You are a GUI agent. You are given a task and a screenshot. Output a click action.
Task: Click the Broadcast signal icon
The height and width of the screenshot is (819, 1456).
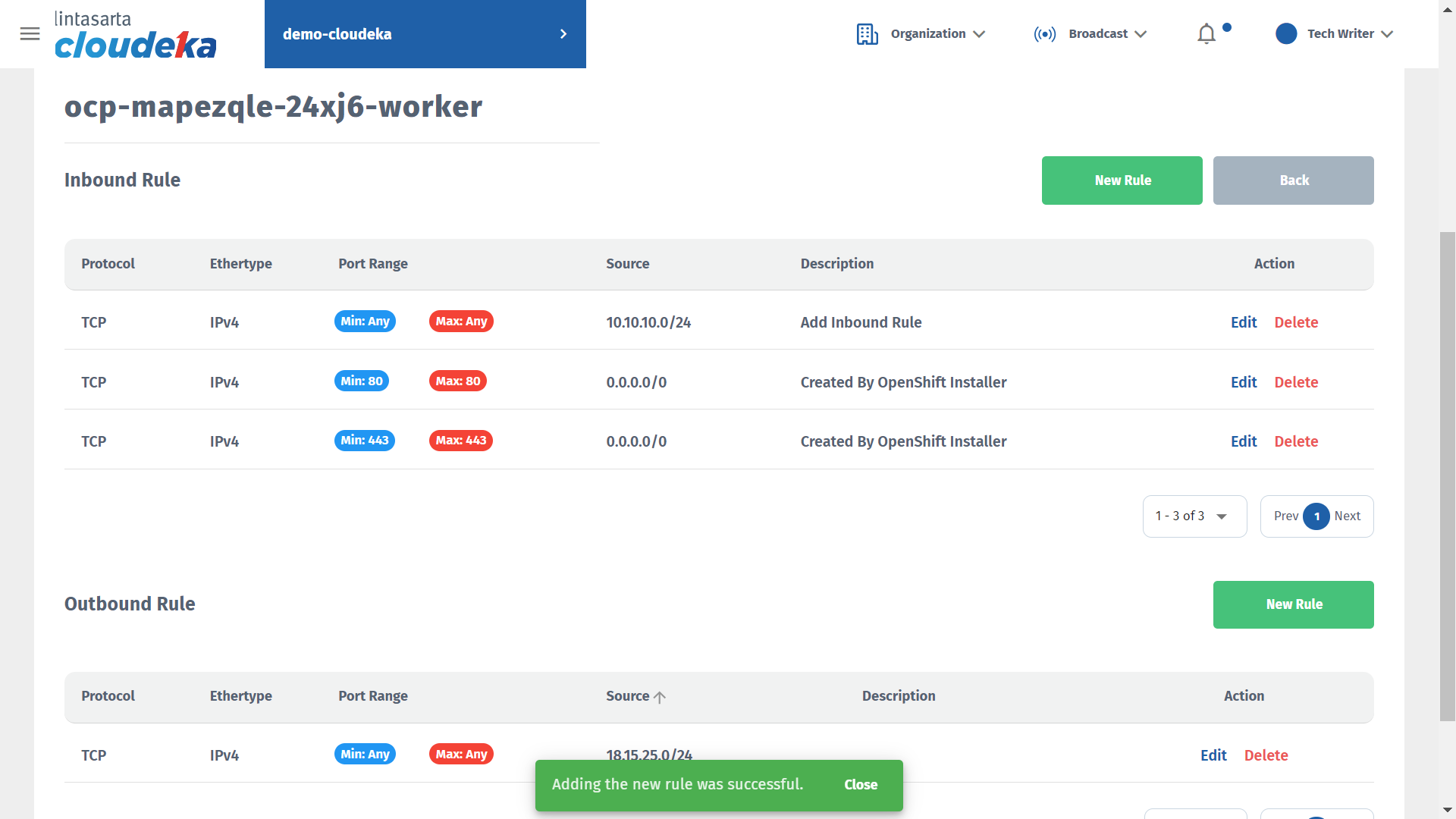click(x=1044, y=34)
